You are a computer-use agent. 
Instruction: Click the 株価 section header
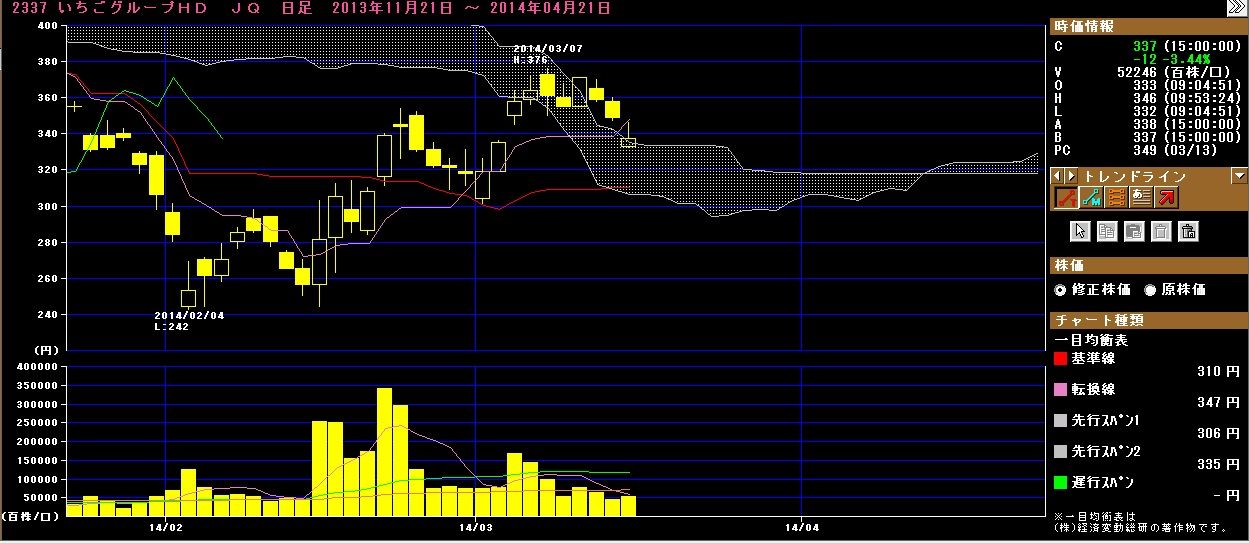1148,266
